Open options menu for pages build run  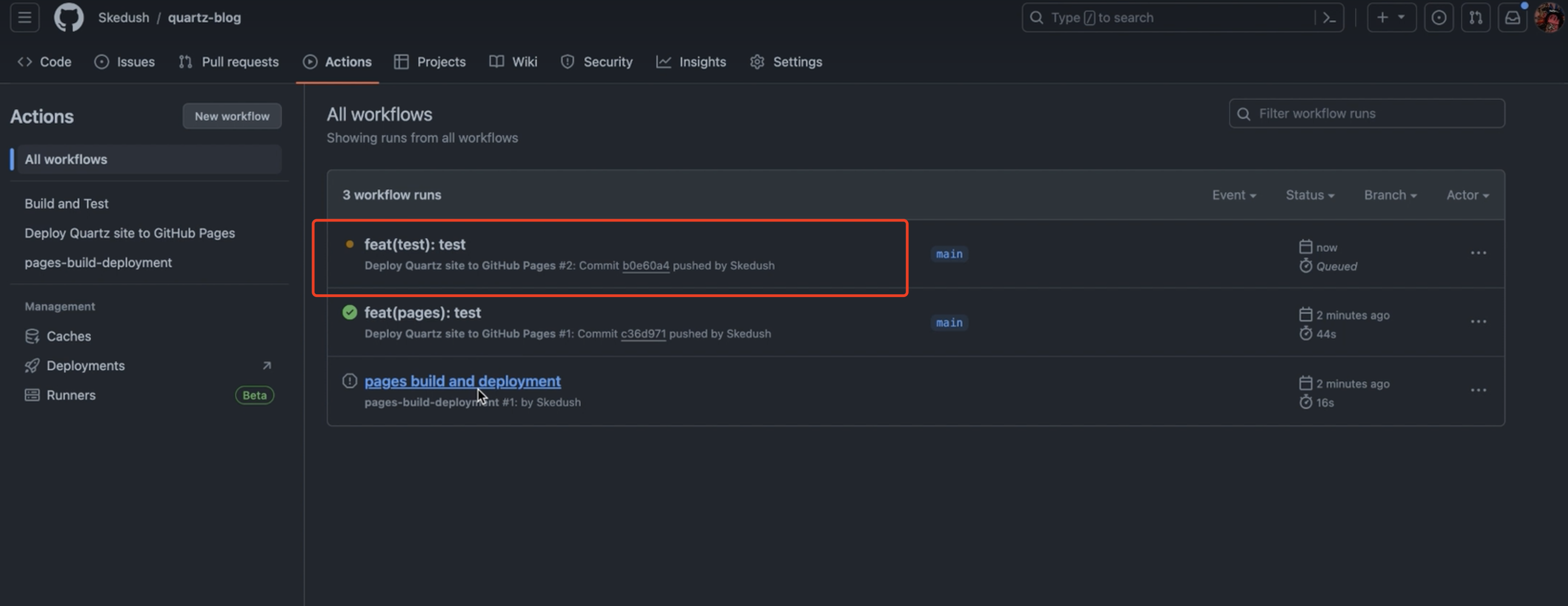point(1478,390)
